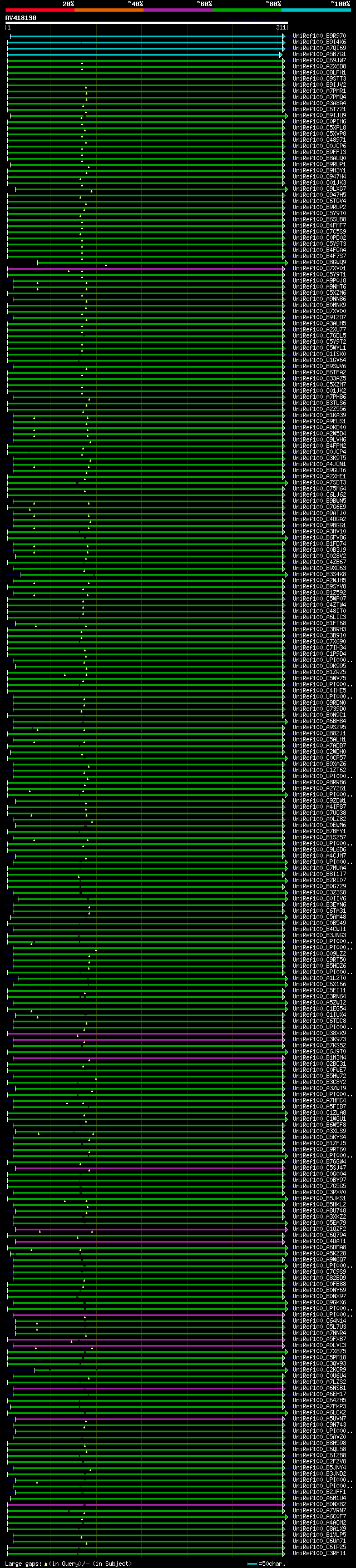Image resolution: width=356 pixels, height=1568 pixels.
Task: Select hit label UniRef100_C0CR57
Action: tap(319, 759)
